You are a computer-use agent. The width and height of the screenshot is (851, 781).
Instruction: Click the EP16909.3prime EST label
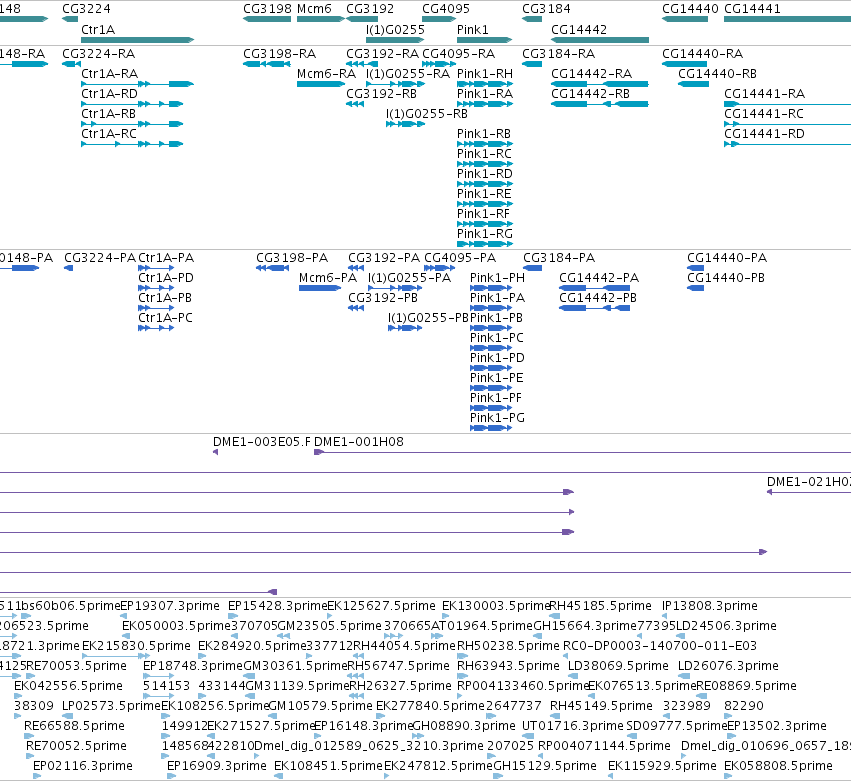pyautogui.click(x=217, y=766)
